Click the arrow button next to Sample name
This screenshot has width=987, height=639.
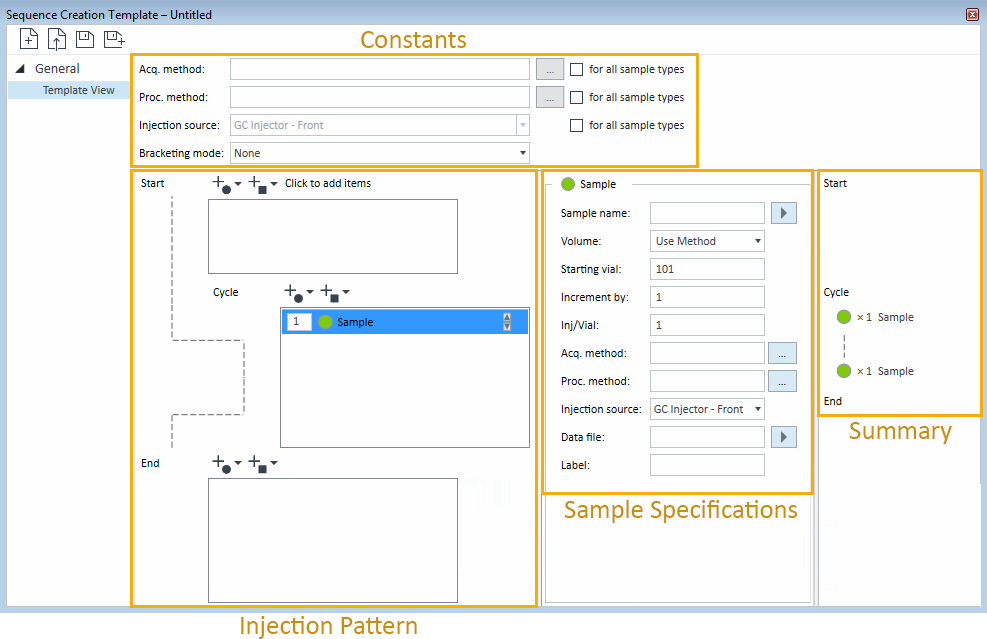pos(784,213)
